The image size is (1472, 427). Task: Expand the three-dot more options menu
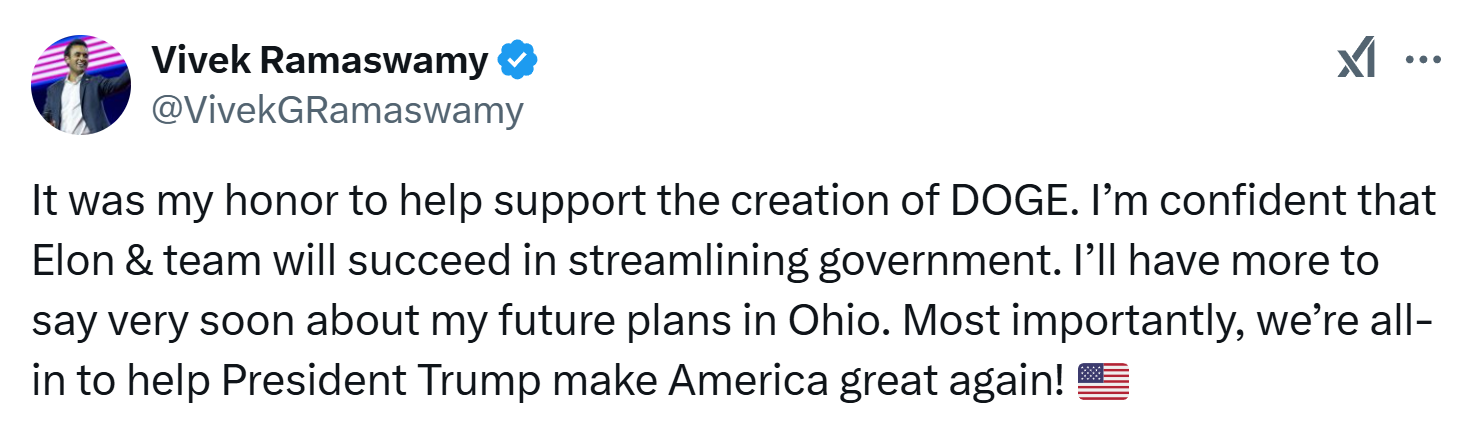(1421, 61)
